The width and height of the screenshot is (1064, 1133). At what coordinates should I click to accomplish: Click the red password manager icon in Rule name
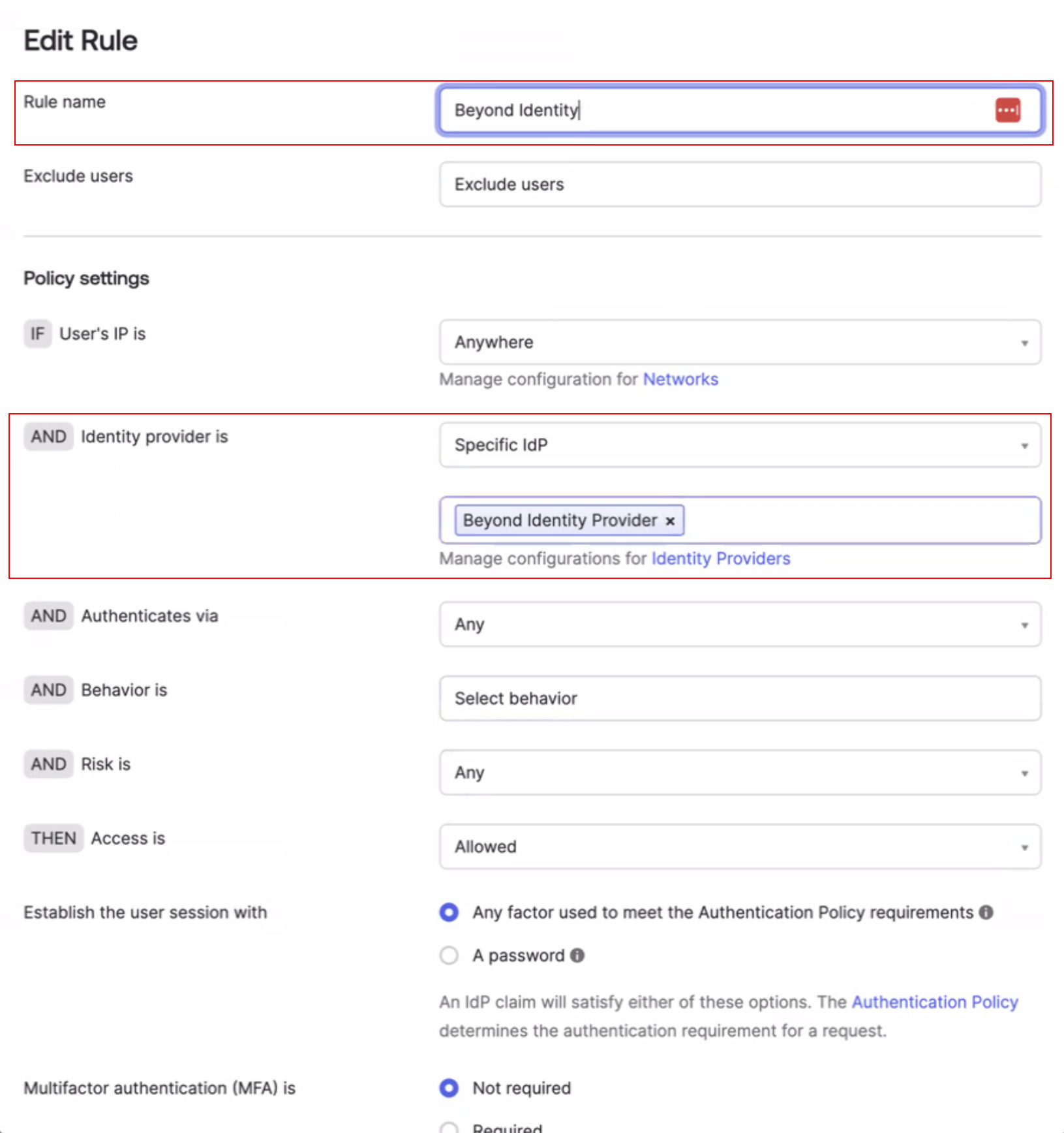(x=1007, y=110)
